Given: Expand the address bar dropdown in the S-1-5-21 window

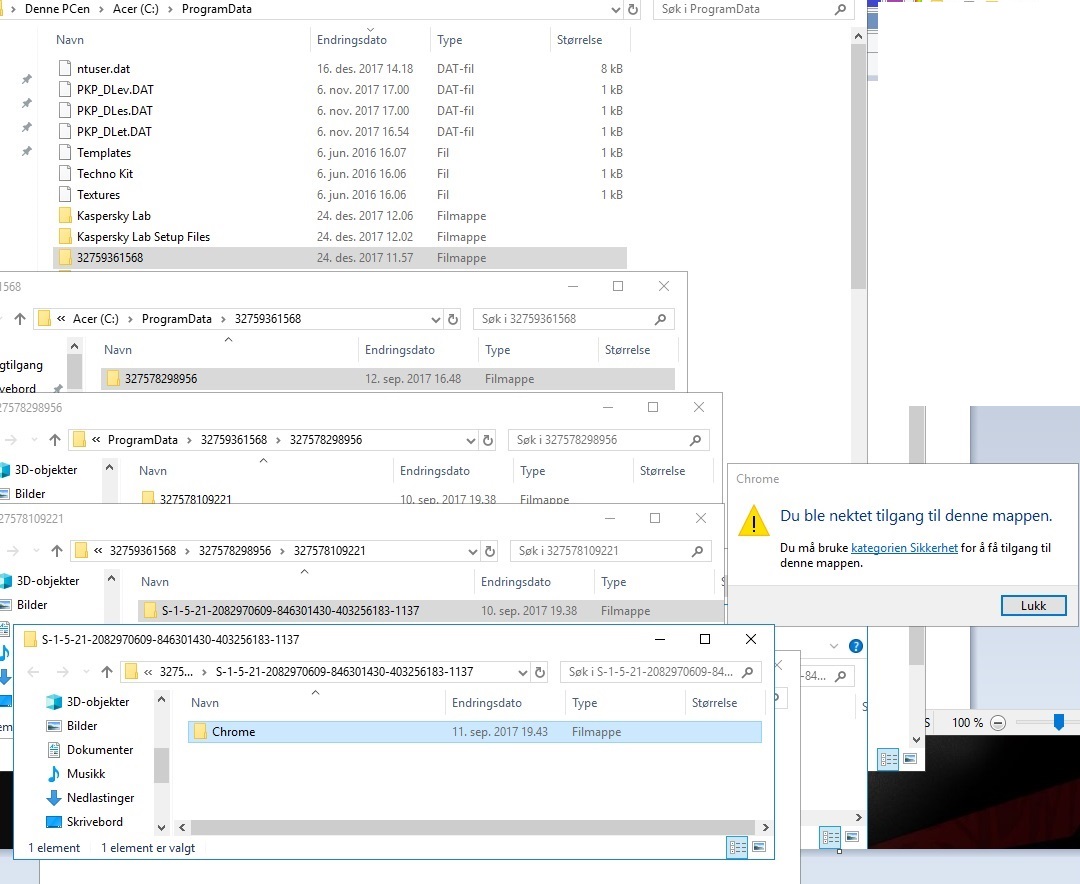Looking at the screenshot, I should point(523,672).
